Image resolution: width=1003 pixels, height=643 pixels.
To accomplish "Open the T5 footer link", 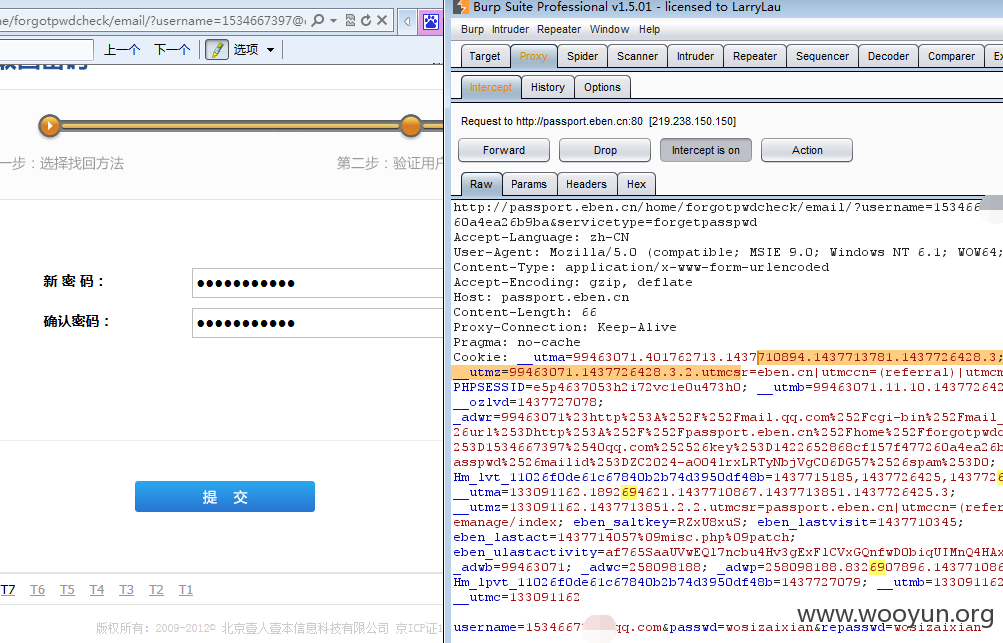I will [x=67, y=589].
